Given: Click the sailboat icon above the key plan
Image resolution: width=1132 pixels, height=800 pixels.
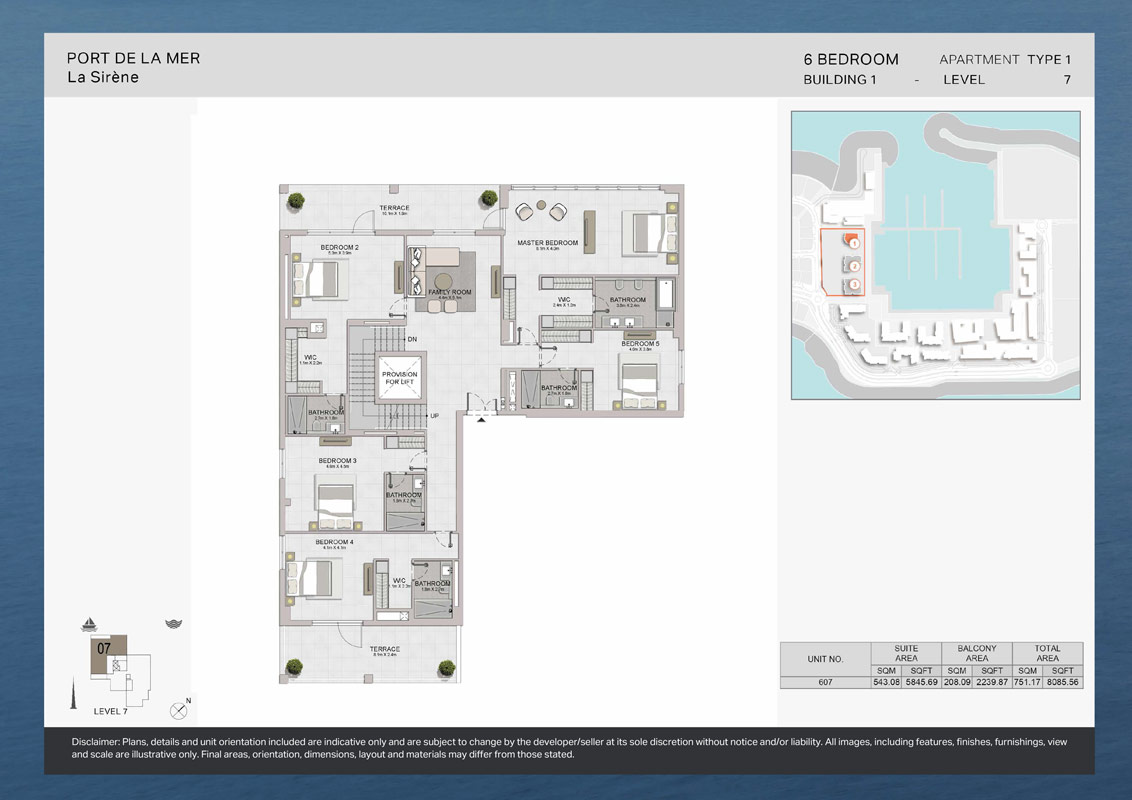Looking at the screenshot, I should coord(89,624).
